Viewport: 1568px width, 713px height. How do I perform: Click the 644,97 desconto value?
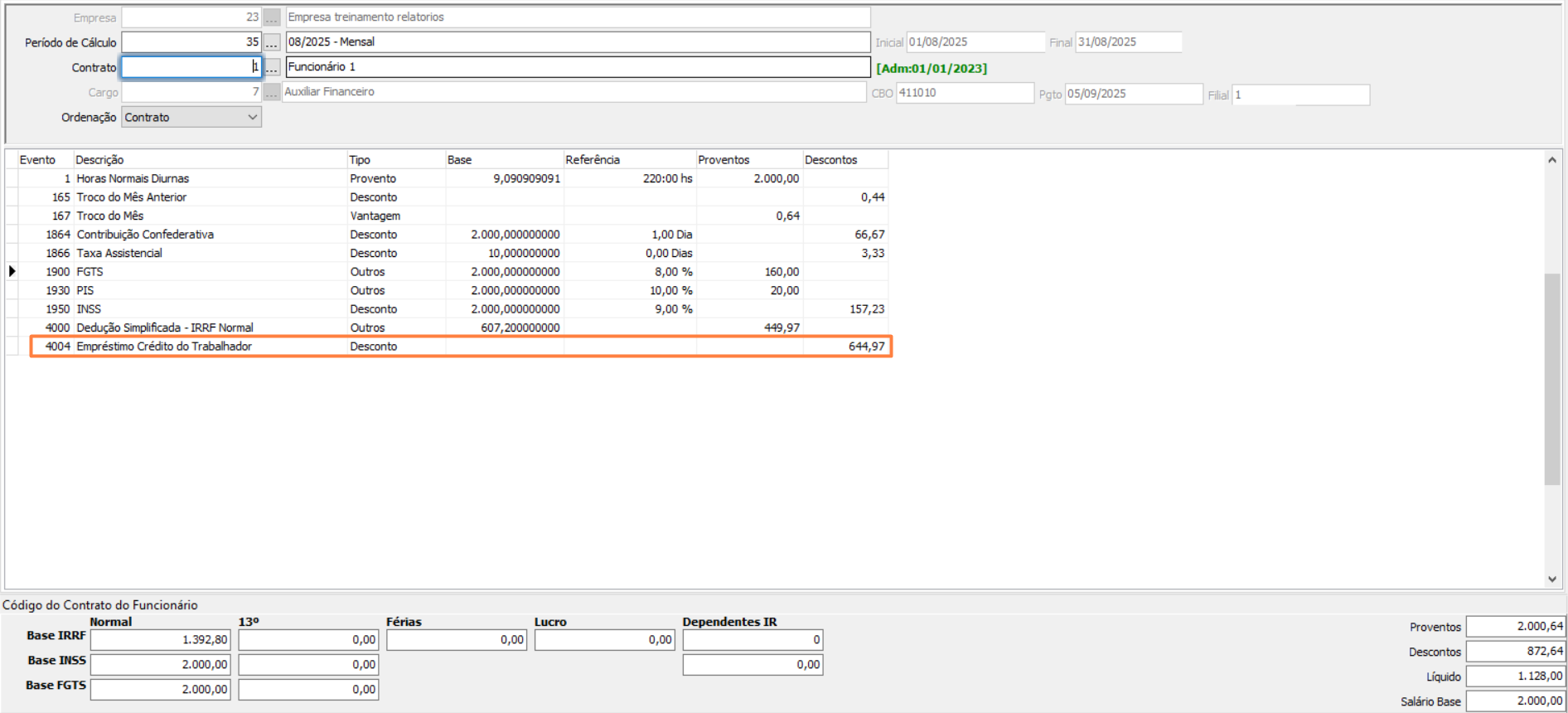[866, 347]
